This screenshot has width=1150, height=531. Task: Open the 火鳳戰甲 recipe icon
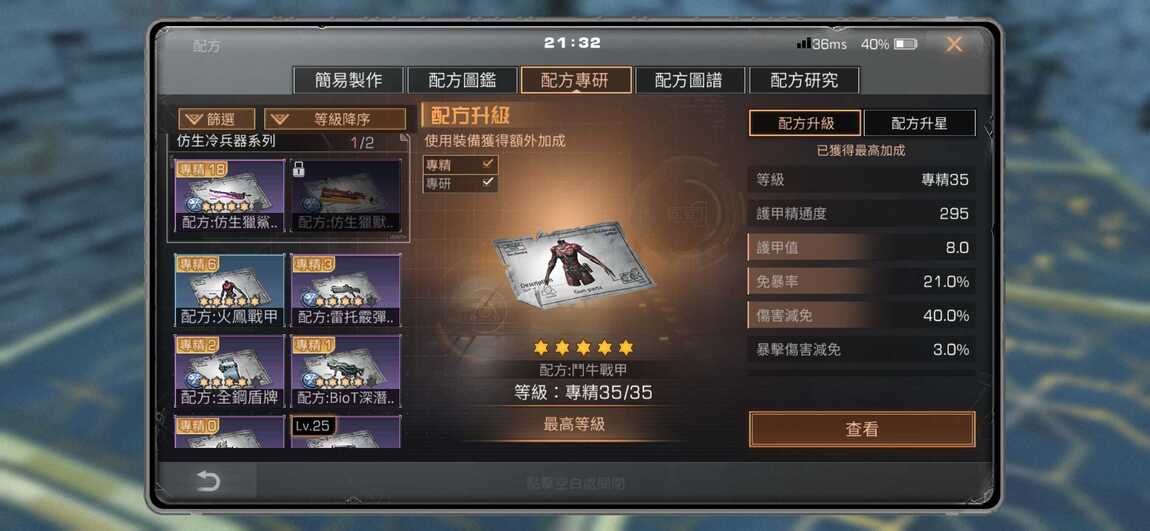point(230,290)
